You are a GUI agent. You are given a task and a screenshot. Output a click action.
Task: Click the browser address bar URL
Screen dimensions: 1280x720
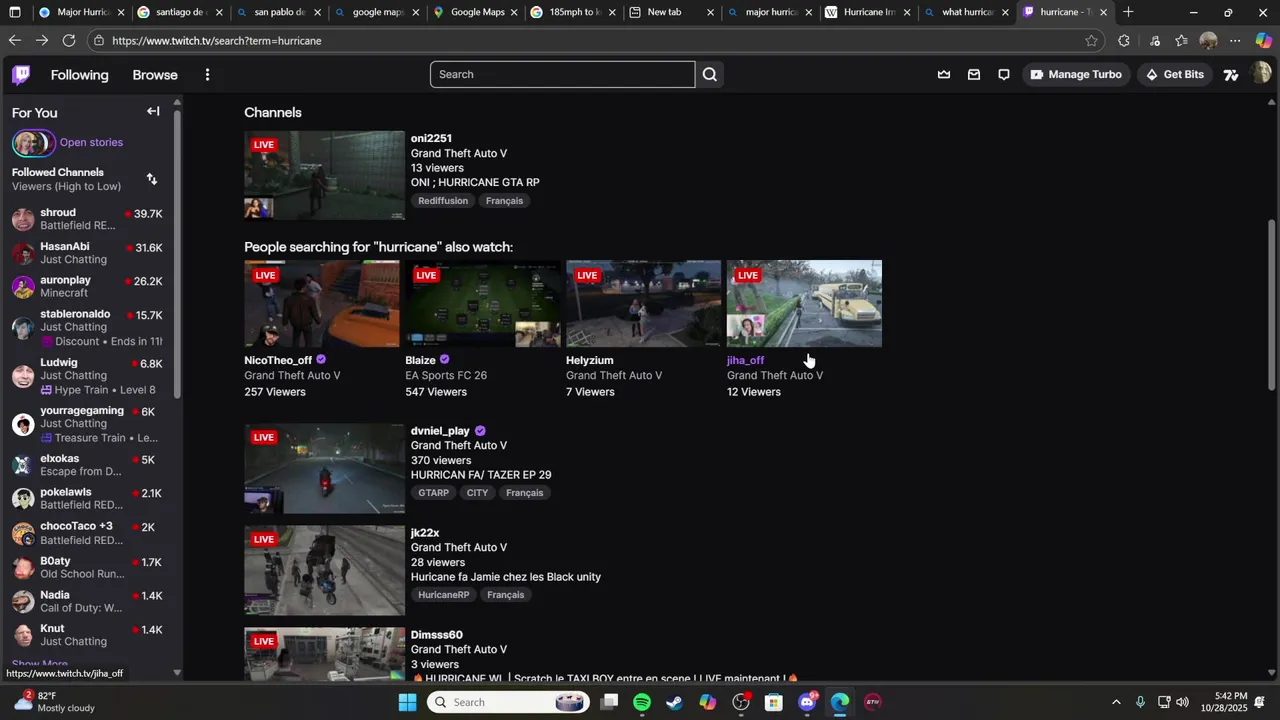[217, 41]
